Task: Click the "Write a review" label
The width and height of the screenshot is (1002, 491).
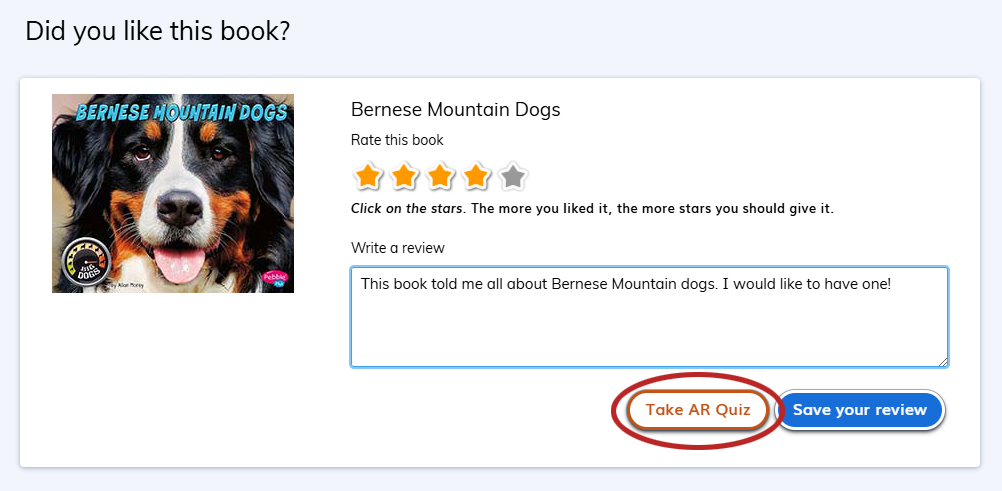Action: (398, 248)
